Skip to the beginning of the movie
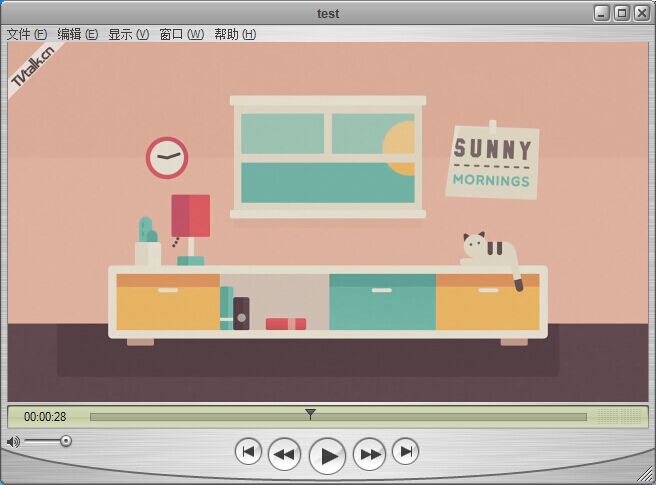The image size is (656, 485). (249, 452)
